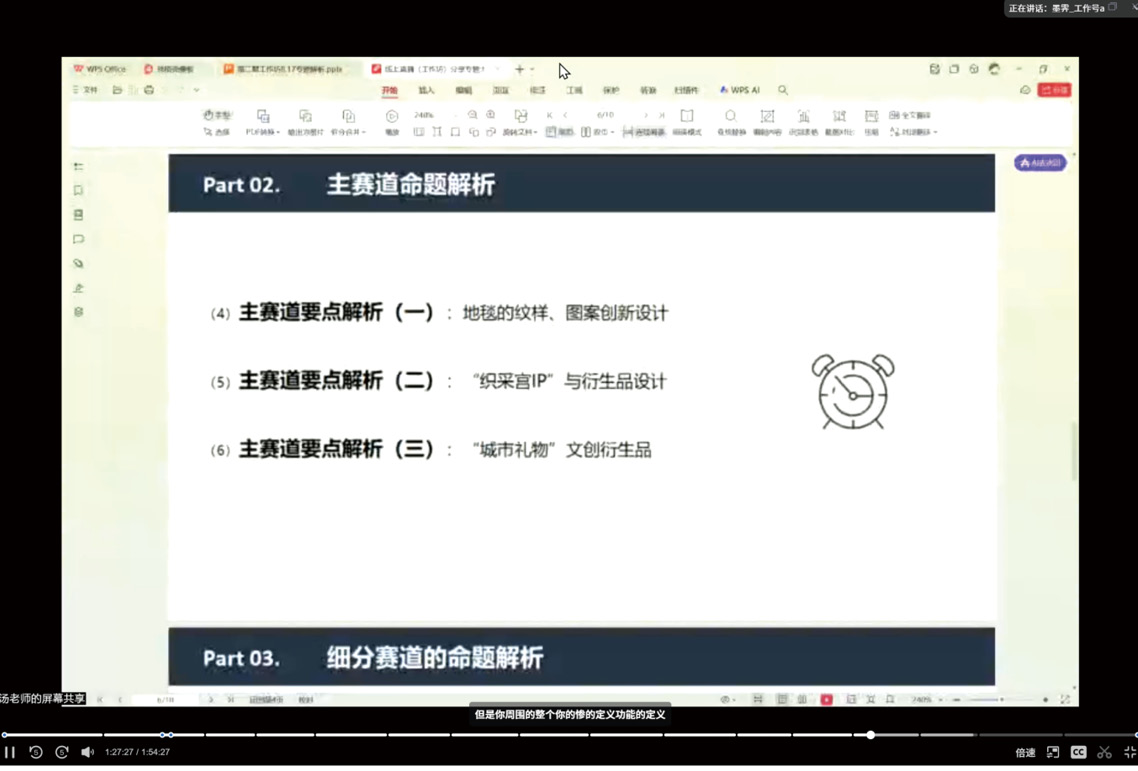Mute the video volume speaker icon
The height and width of the screenshot is (771, 1138).
pyautogui.click(x=87, y=752)
